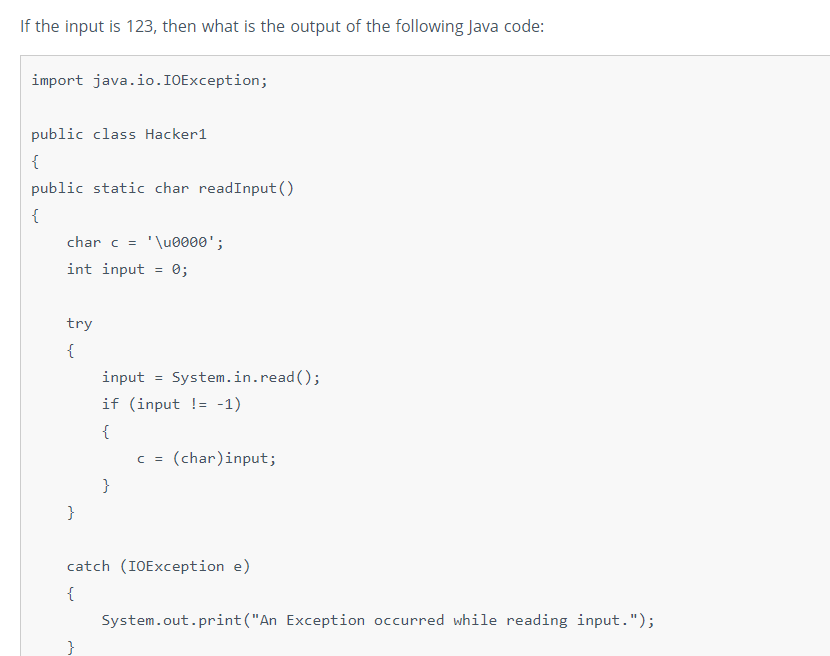Click the word readInput in the code

coord(237,188)
